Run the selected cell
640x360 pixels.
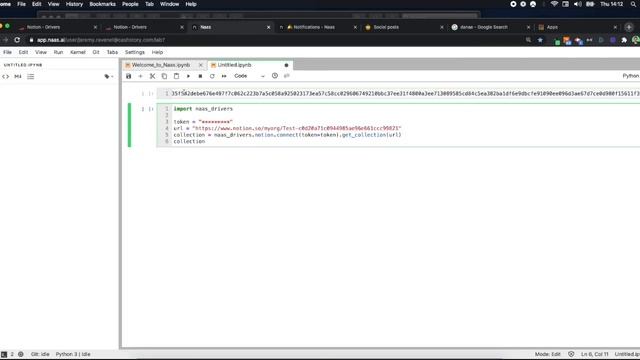point(188,76)
